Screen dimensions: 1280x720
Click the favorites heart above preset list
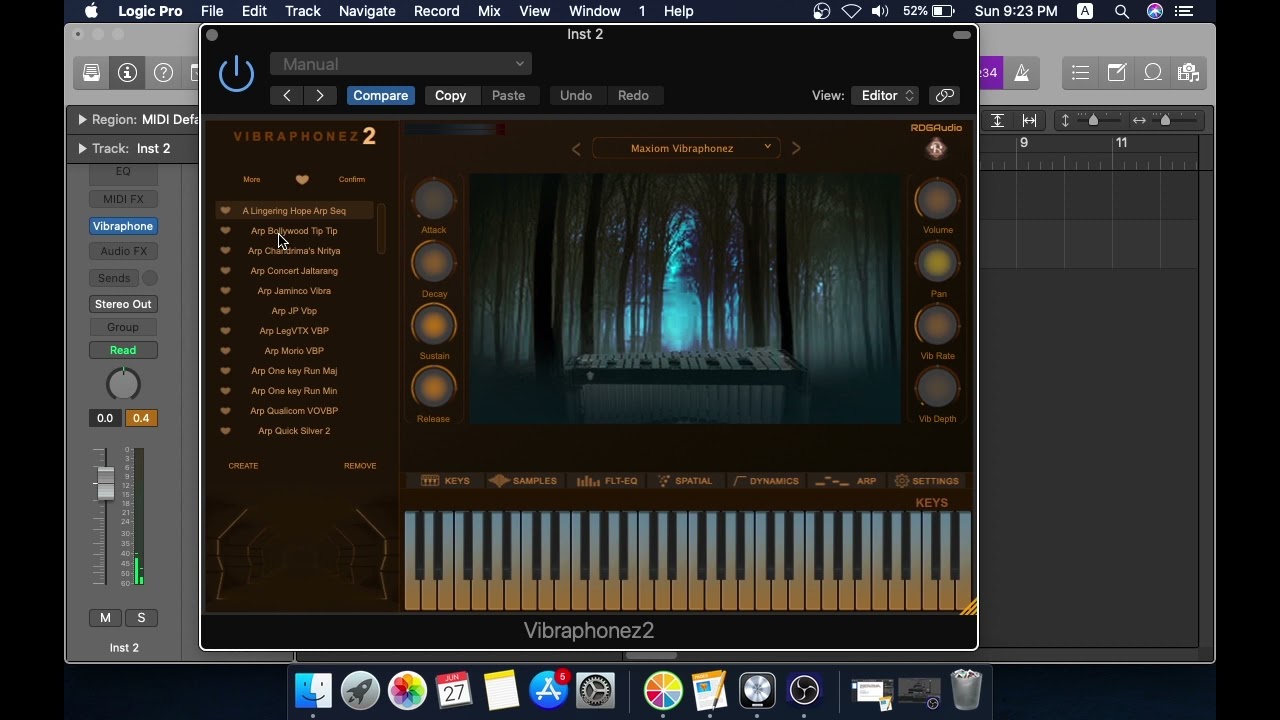click(302, 180)
